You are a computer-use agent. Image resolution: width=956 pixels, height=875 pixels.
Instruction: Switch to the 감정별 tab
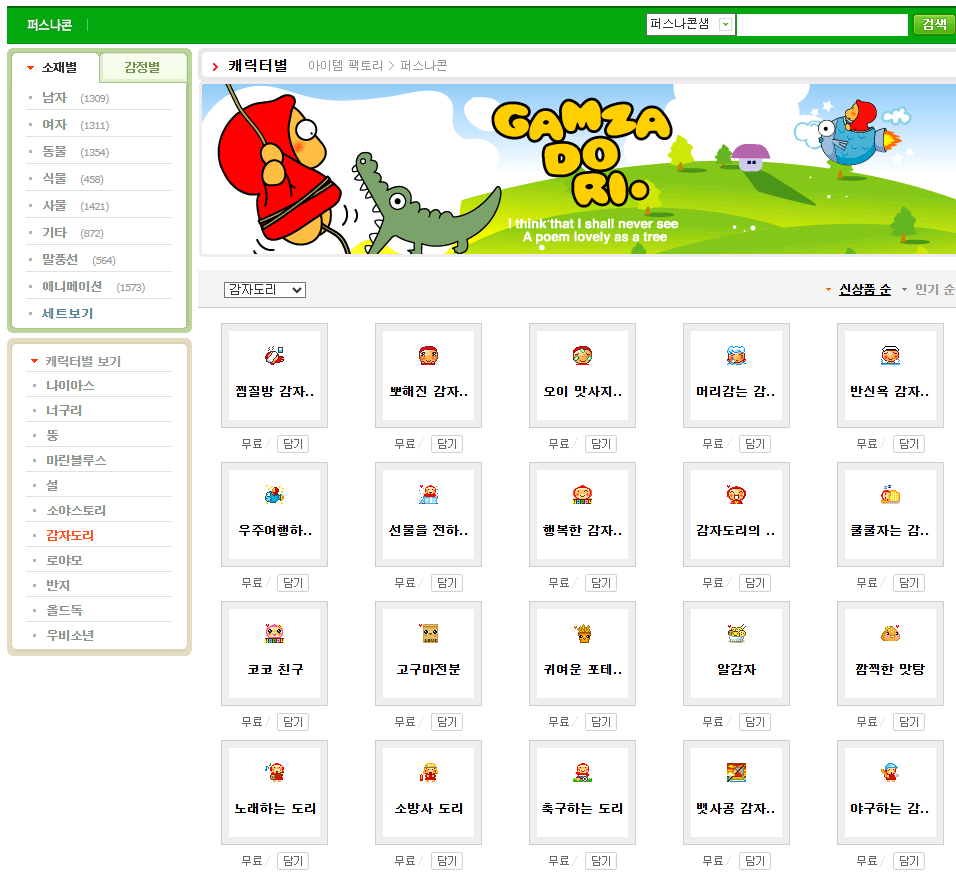pos(143,67)
